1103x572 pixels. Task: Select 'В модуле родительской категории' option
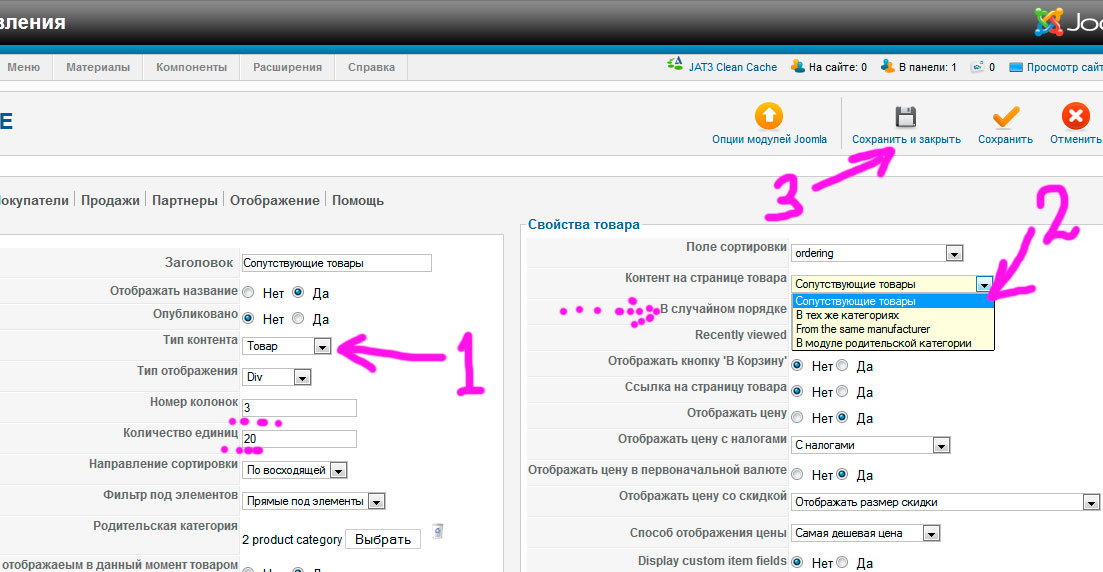(x=893, y=343)
